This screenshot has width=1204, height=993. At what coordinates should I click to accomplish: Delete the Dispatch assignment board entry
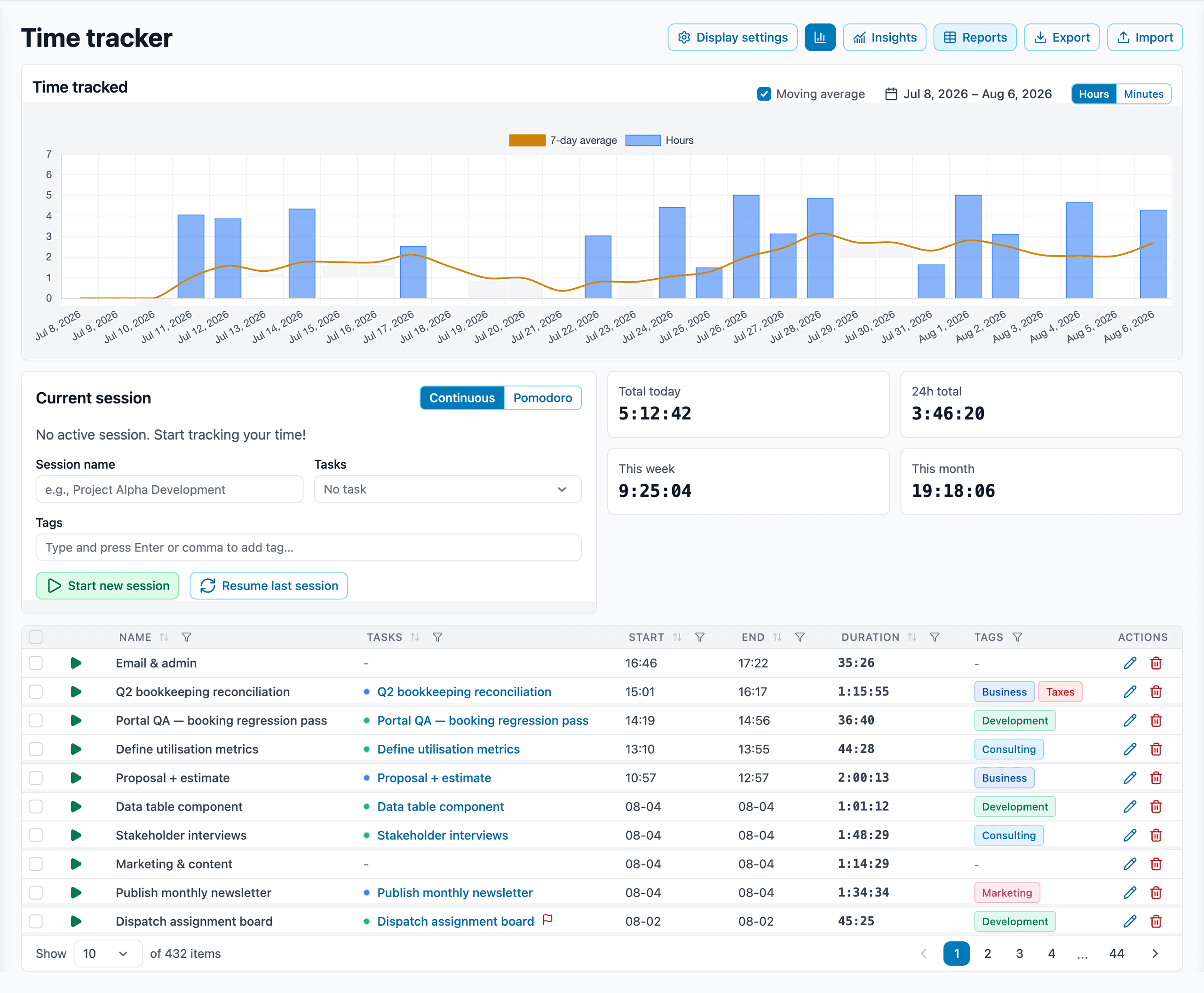tap(1156, 921)
